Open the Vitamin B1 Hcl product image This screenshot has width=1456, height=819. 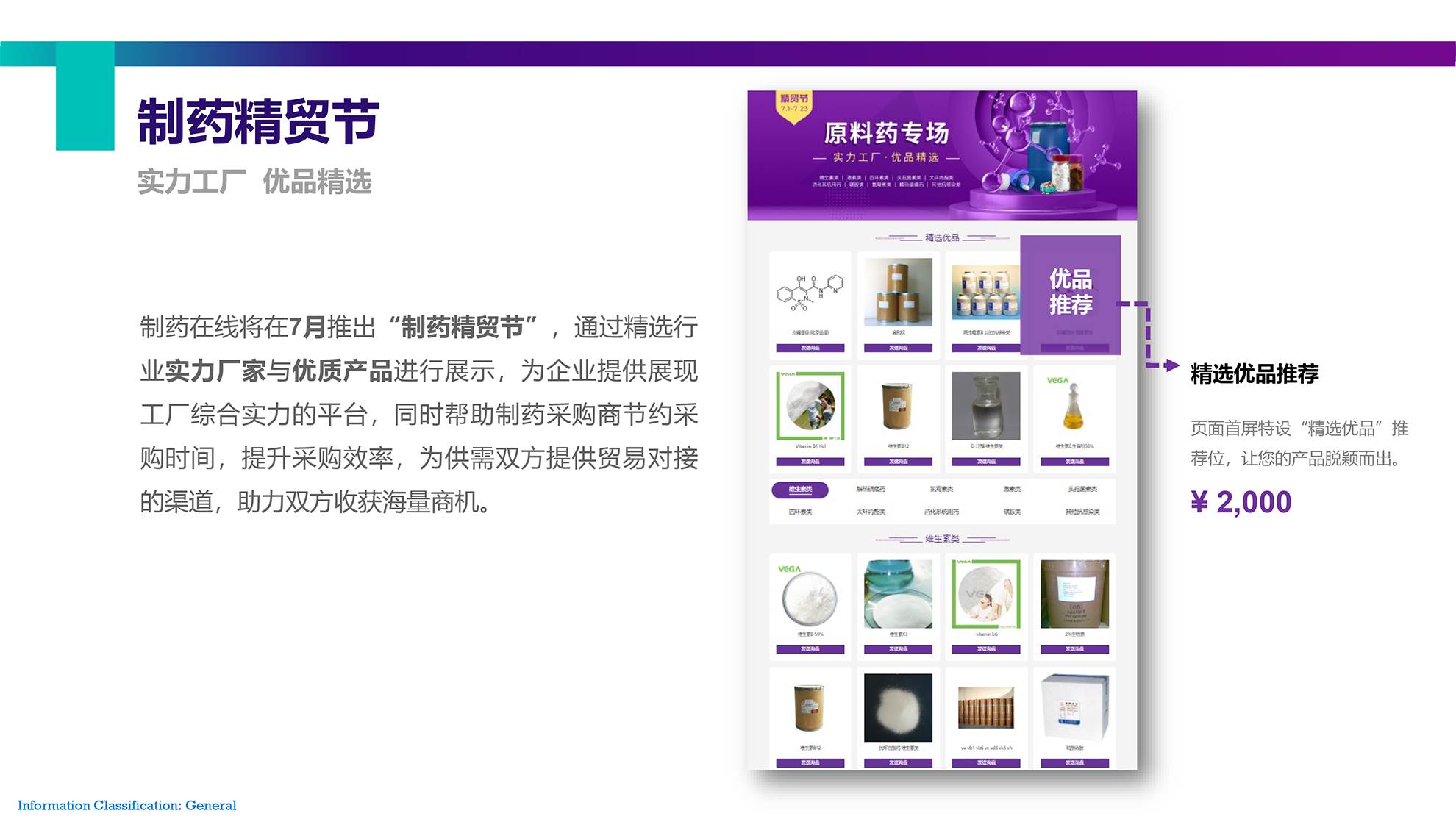pos(810,406)
